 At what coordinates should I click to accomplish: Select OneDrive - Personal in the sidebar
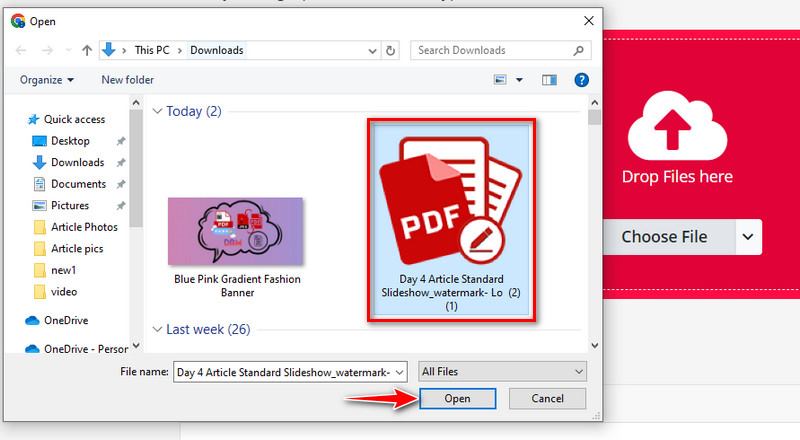pyautogui.click(x=77, y=349)
